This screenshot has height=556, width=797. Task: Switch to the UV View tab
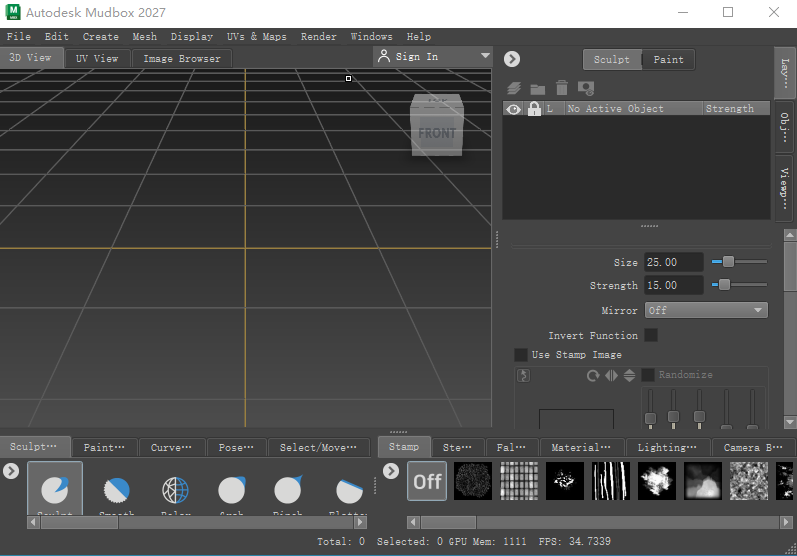pyautogui.click(x=97, y=58)
